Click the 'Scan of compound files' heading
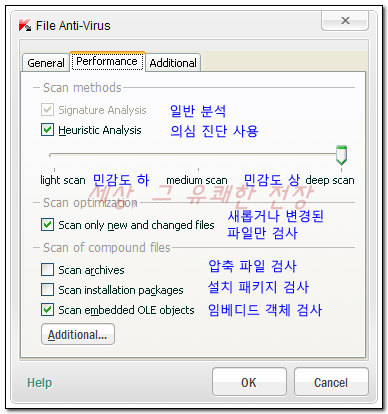Viewport: 388px width, 414px height. tap(107, 248)
